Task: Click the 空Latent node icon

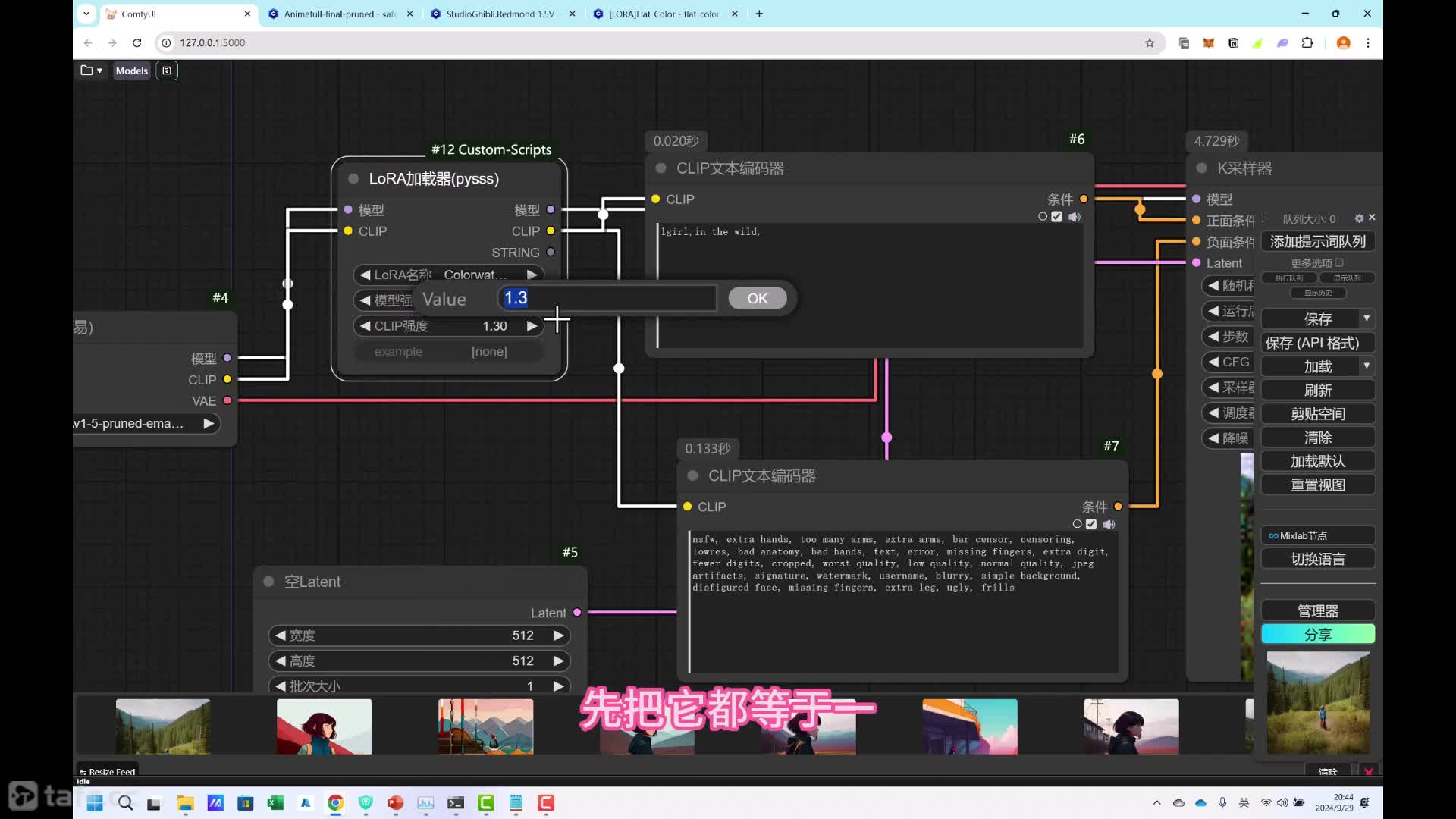Action: tap(269, 581)
